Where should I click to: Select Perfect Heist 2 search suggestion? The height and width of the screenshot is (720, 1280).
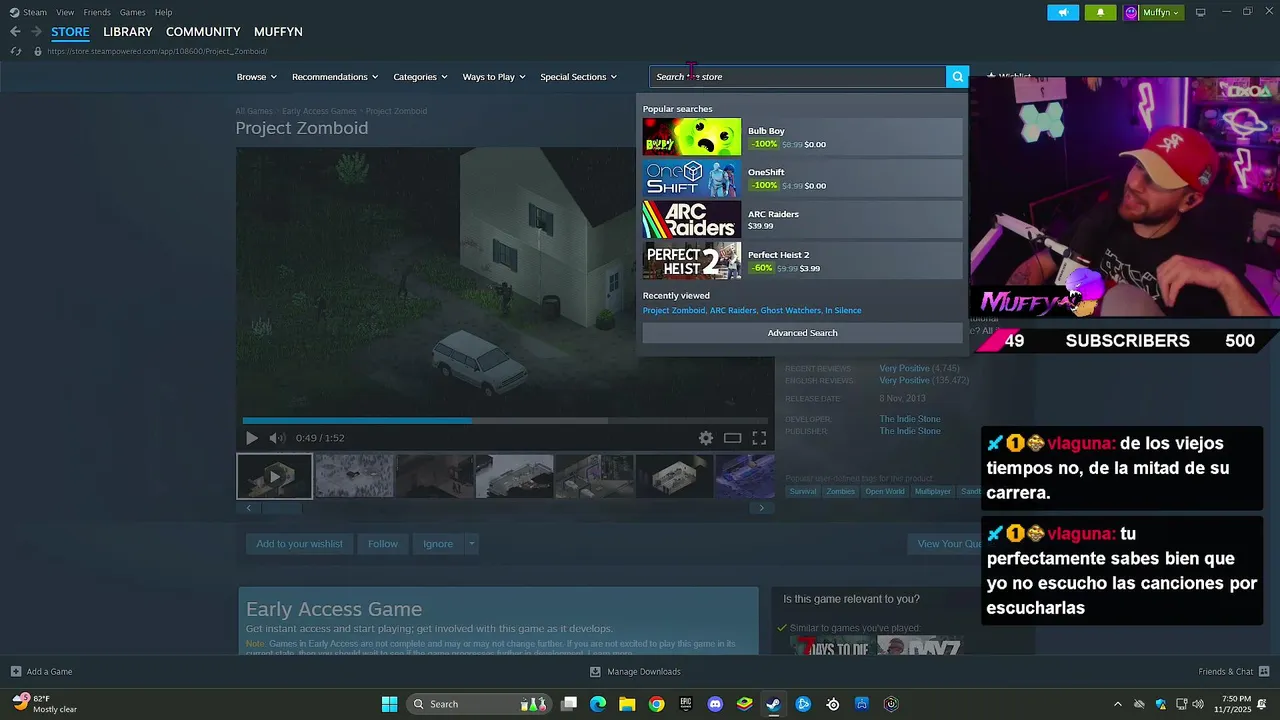pyautogui.click(x=802, y=261)
